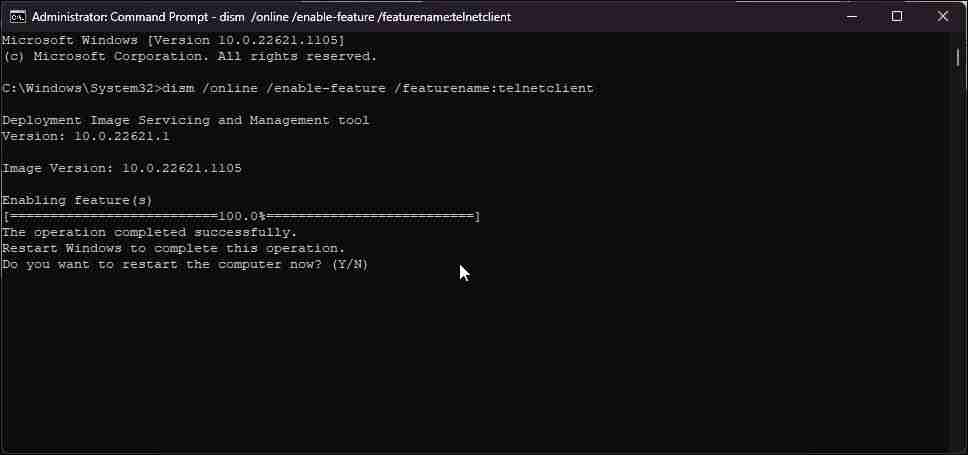Click the Deployment Image Servicing and Management text
968x455 pixels.
(185, 120)
